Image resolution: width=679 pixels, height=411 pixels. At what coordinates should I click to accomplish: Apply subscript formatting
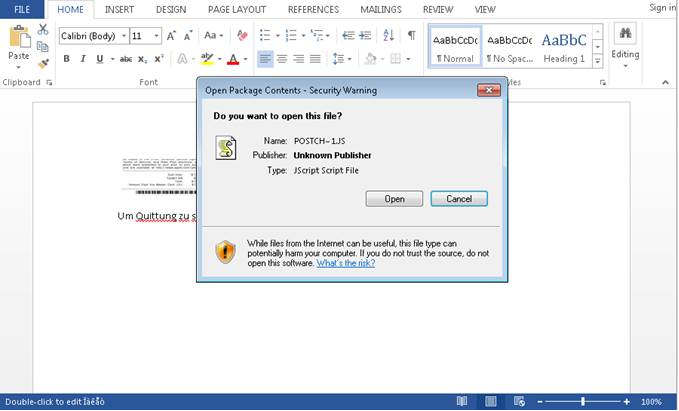[142, 59]
